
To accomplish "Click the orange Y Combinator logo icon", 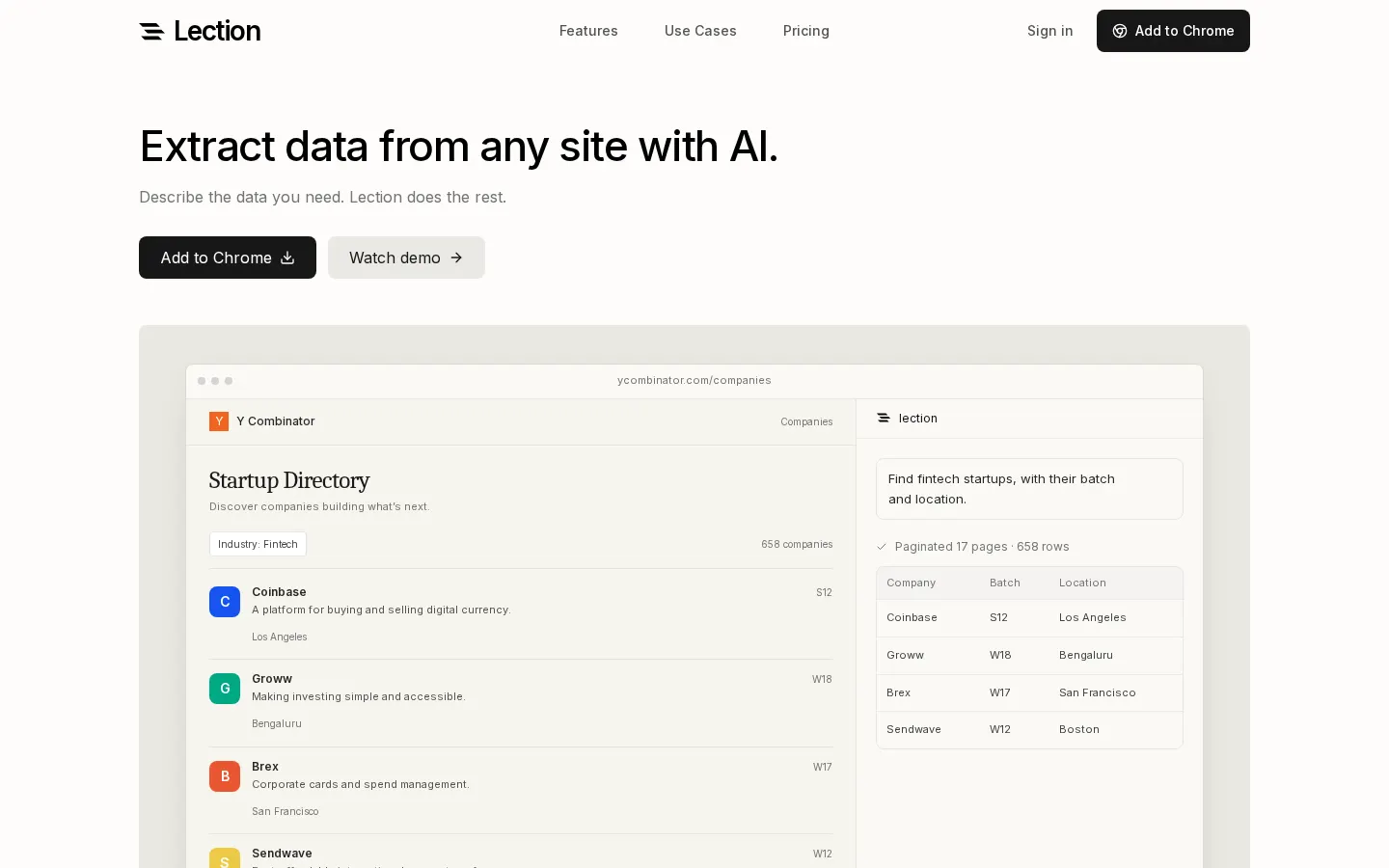I will [219, 421].
